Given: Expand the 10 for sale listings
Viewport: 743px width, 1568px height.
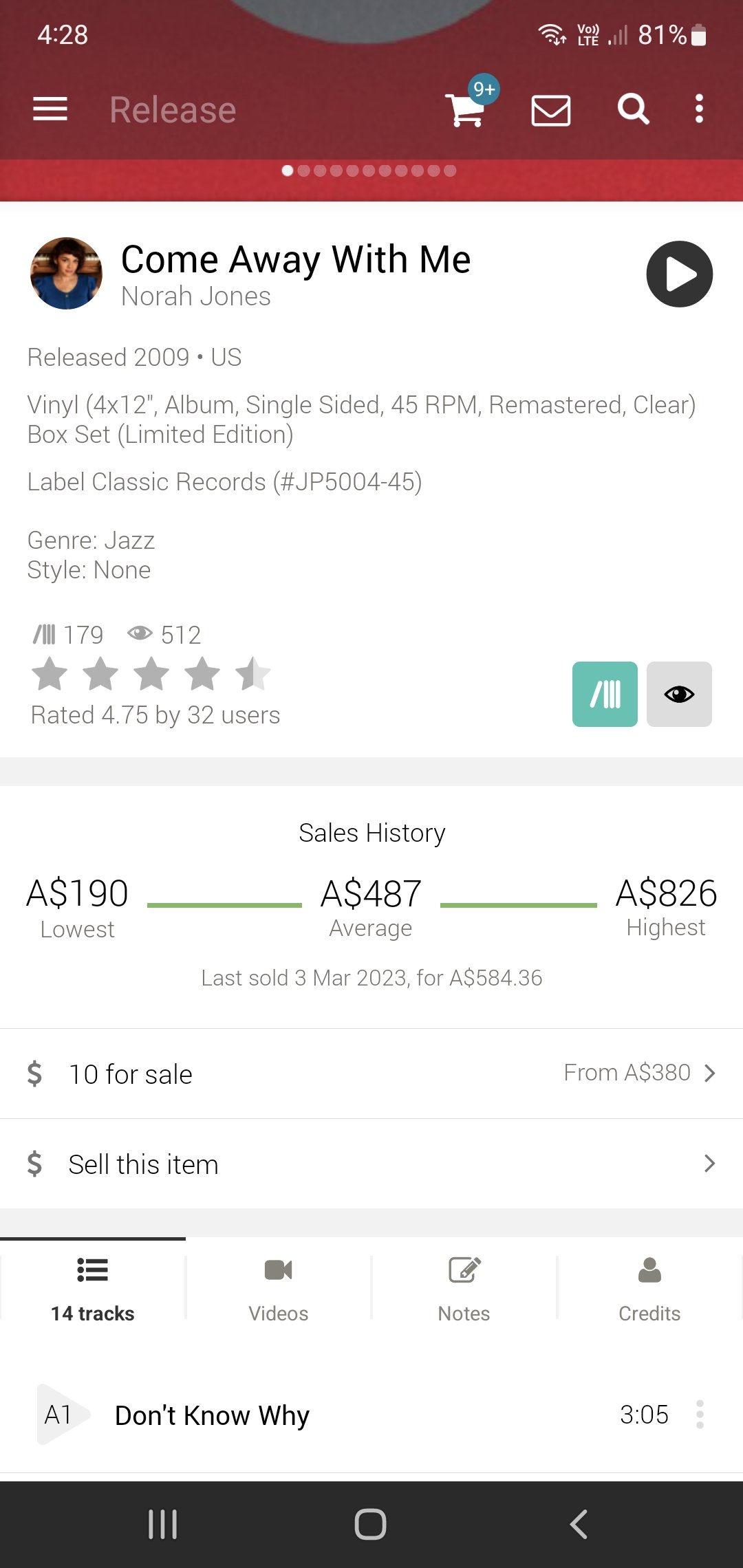Looking at the screenshot, I should 371,1074.
